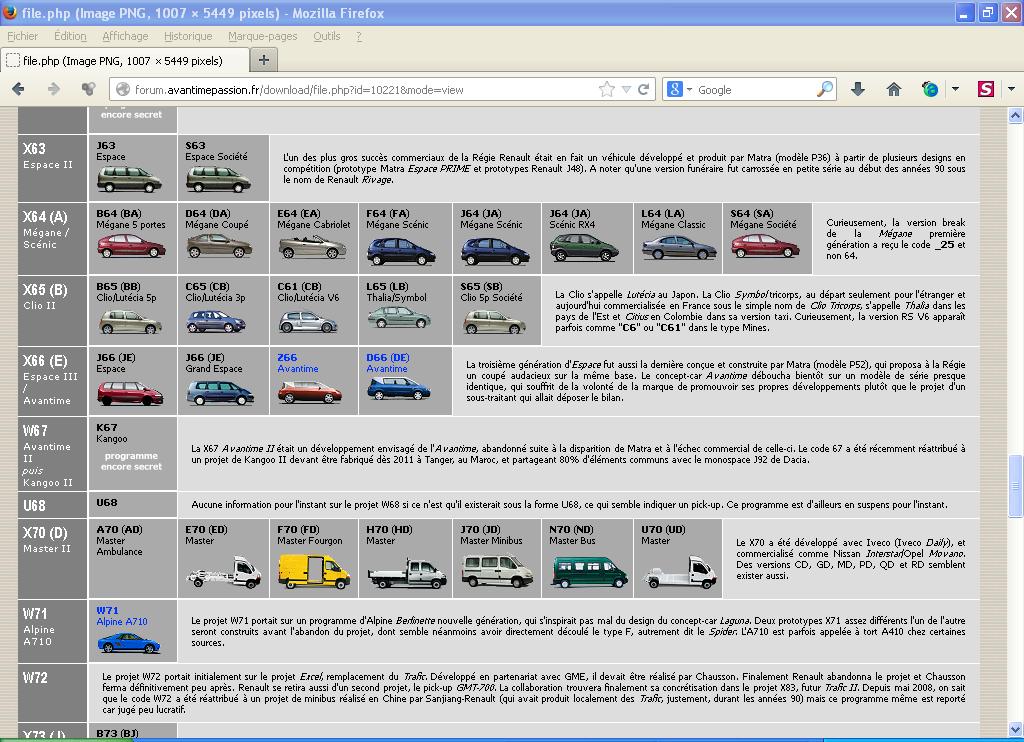Open the URL history dropdown arrow

click(x=626, y=89)
